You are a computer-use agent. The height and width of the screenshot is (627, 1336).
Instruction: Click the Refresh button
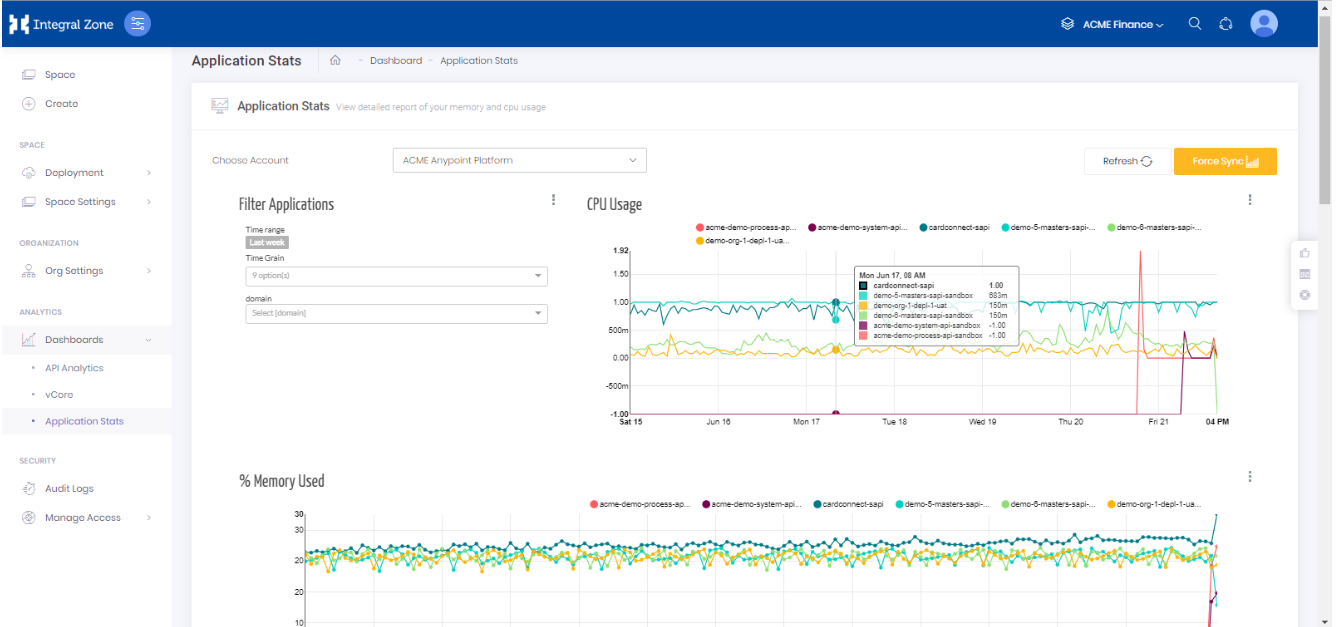[x=1127, y=161]
